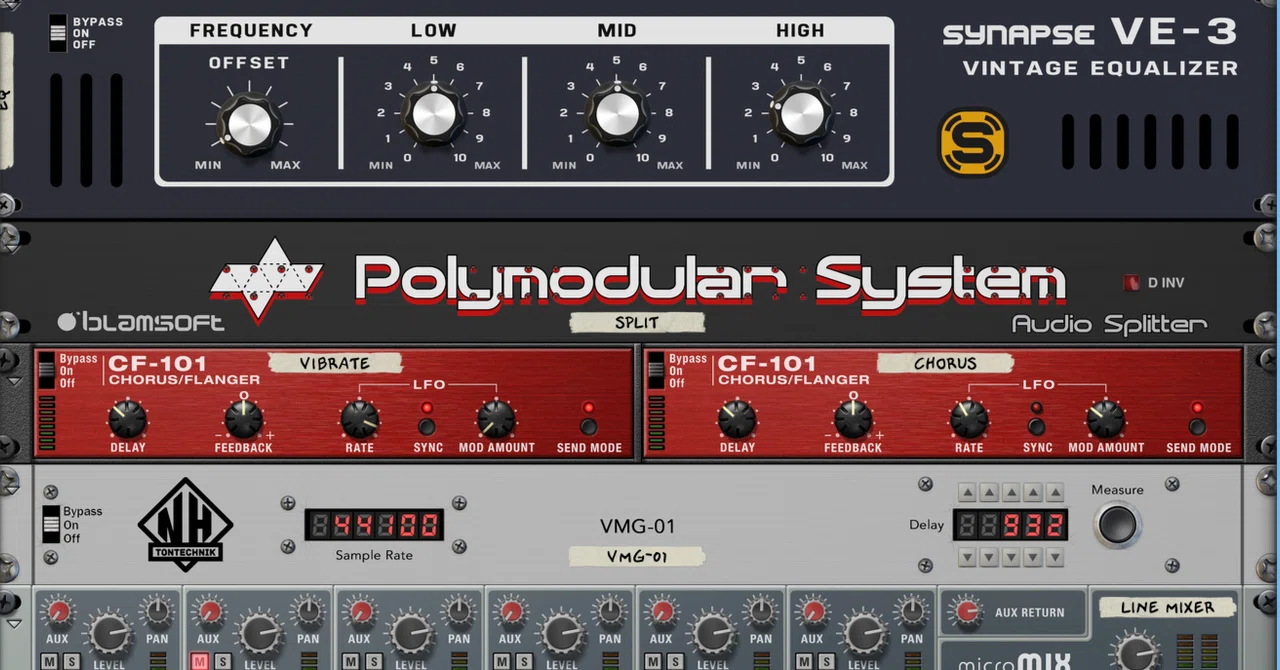Click the middle down arrow below Delay display
This screenshot has width=1280, height=670.
[1011, 556]
